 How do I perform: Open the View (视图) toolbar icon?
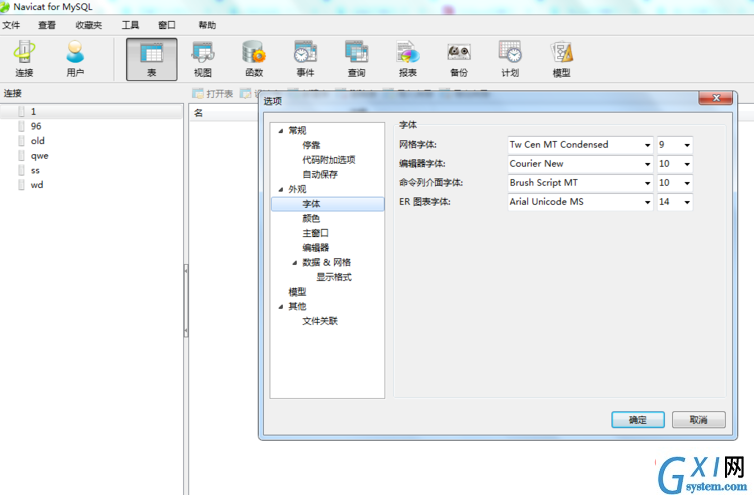click(x=202, y=59)
